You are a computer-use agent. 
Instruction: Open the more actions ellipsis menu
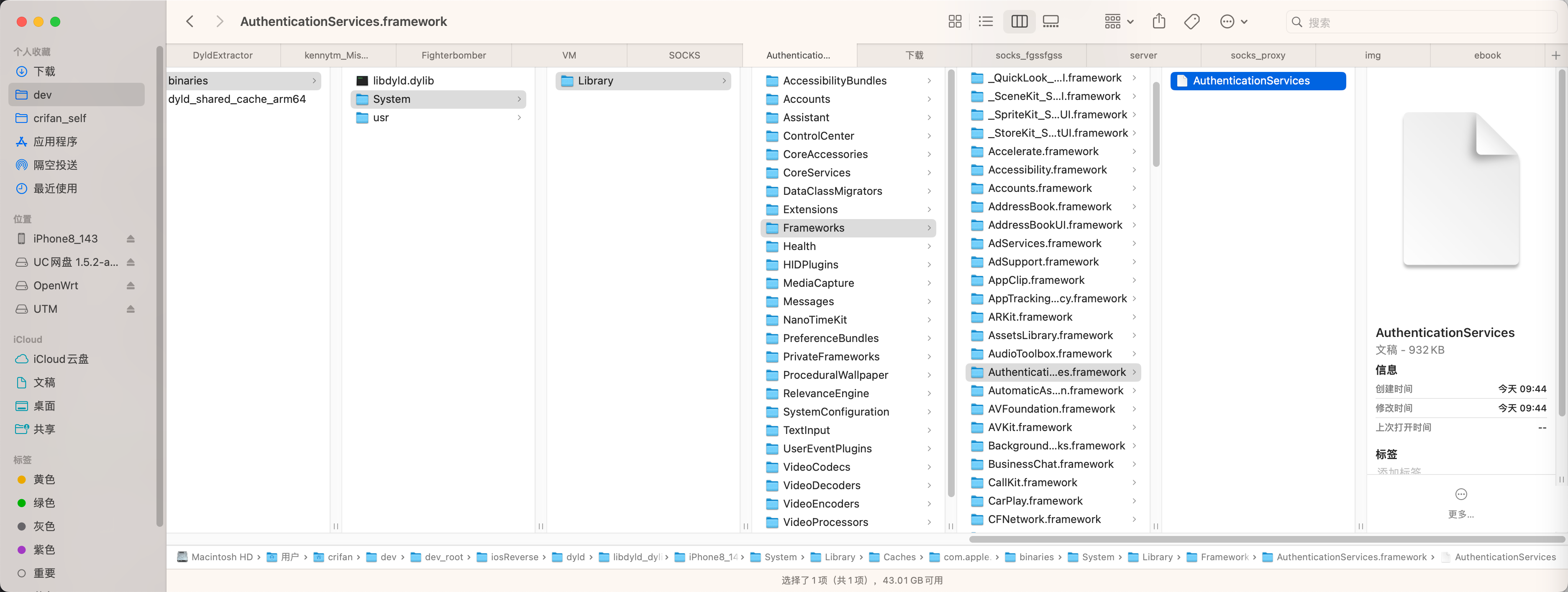(x=1234, y=22)
